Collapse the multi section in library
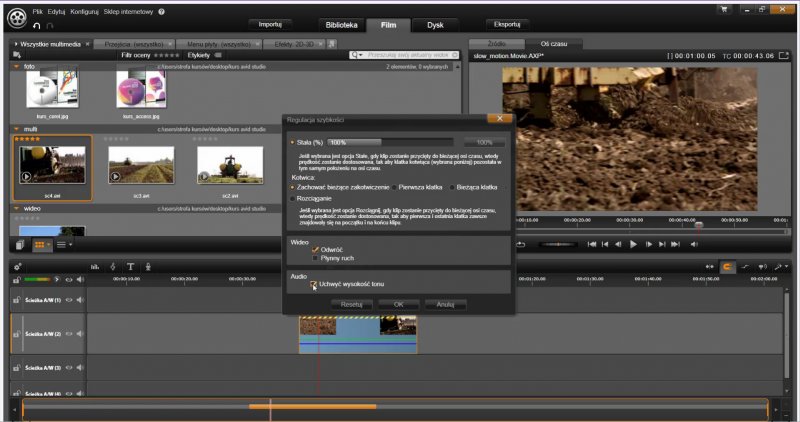 17,129
